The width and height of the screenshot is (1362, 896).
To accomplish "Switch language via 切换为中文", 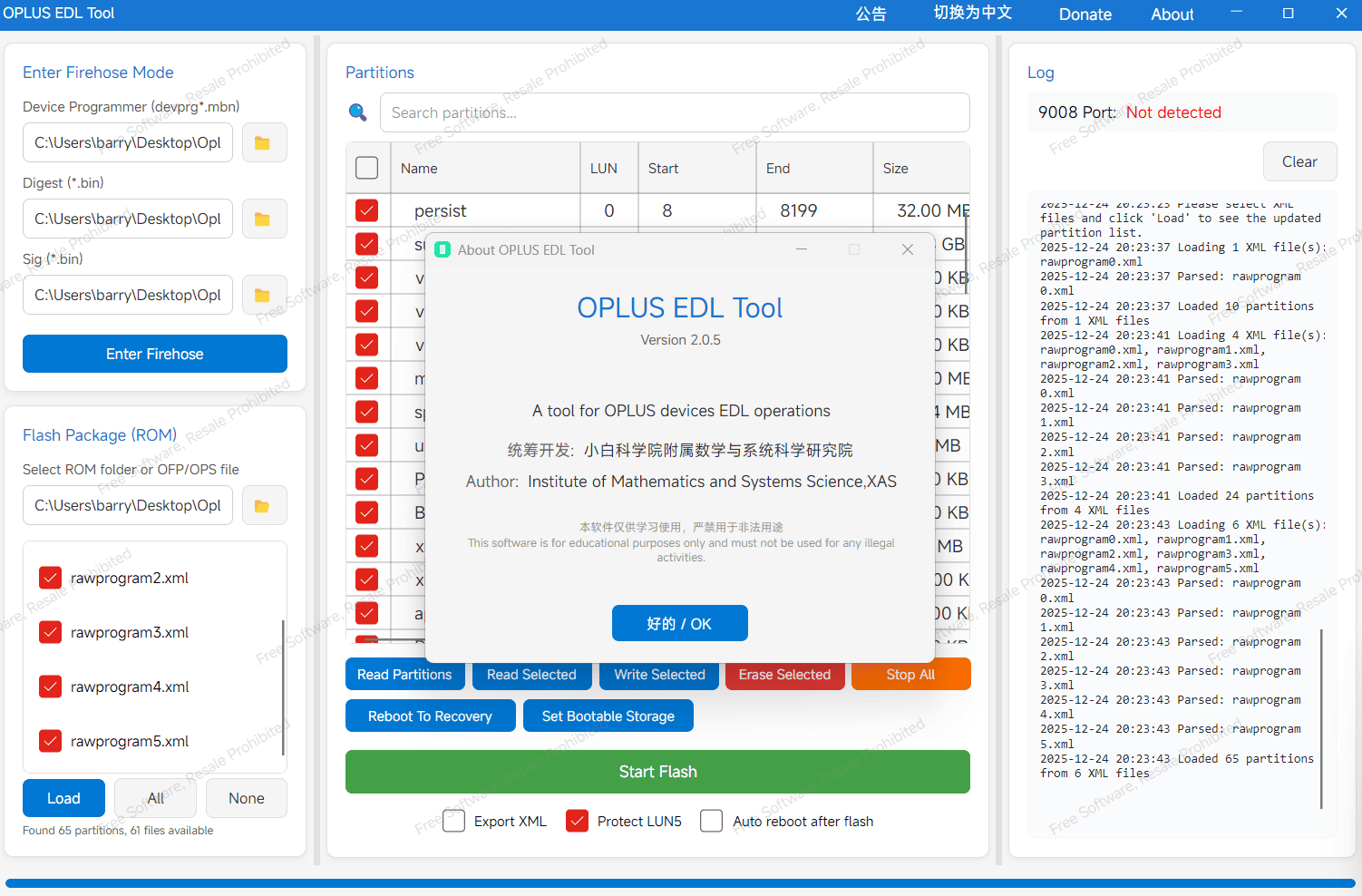I will 973,14.
